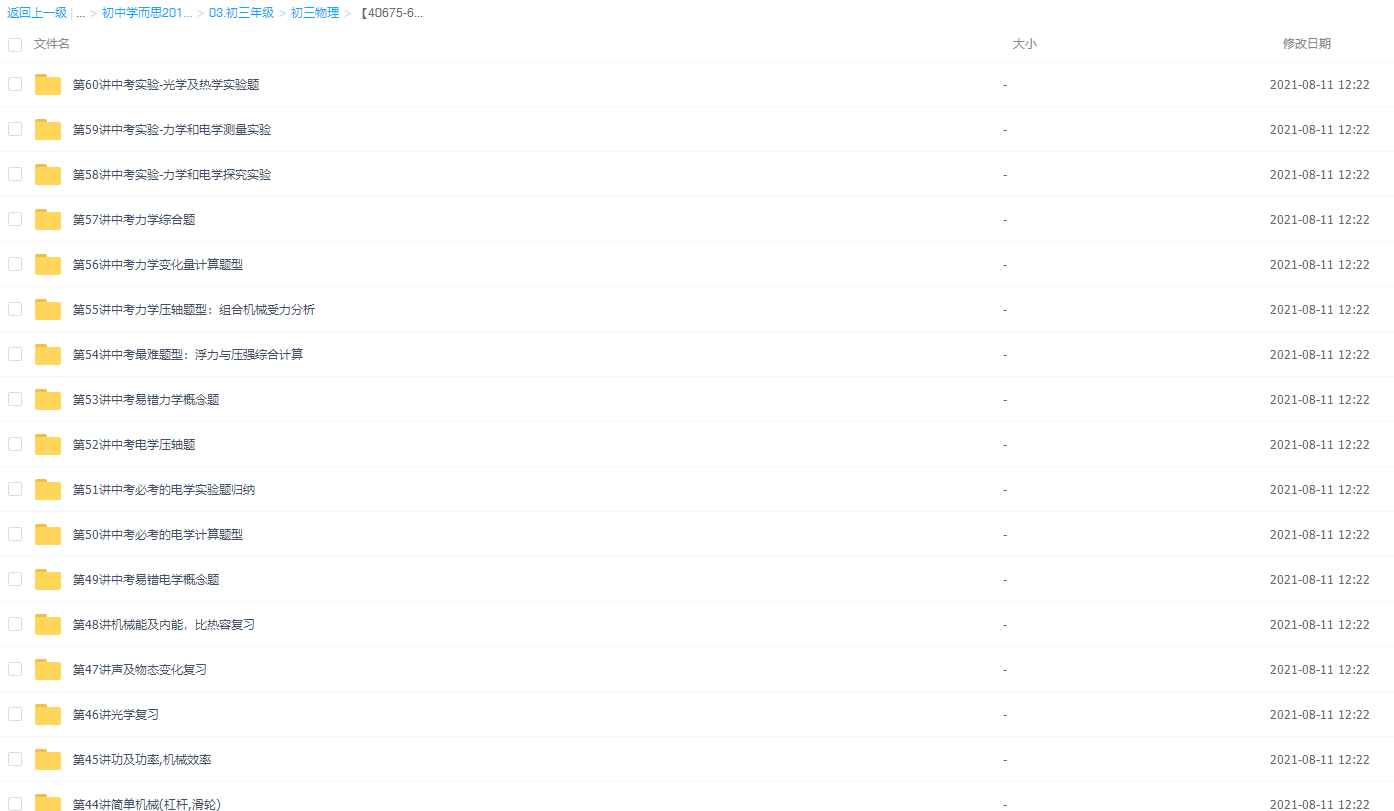Click folder icon for 第48讲机械能及内能
Viewport: 1394px width, 811px height.
[x=48, y=625]
